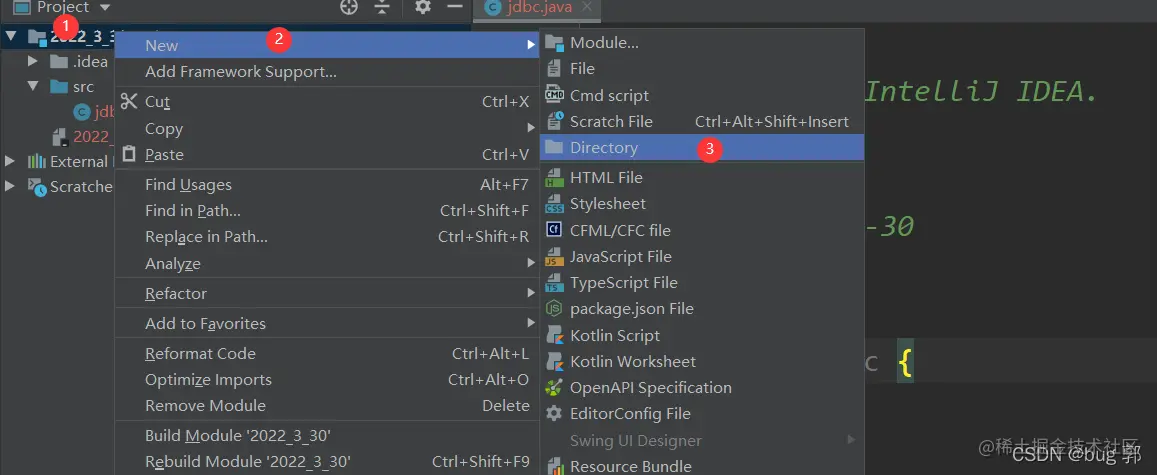Choose Find Usages
1157x475 pixels.
[x=326, y=184]
